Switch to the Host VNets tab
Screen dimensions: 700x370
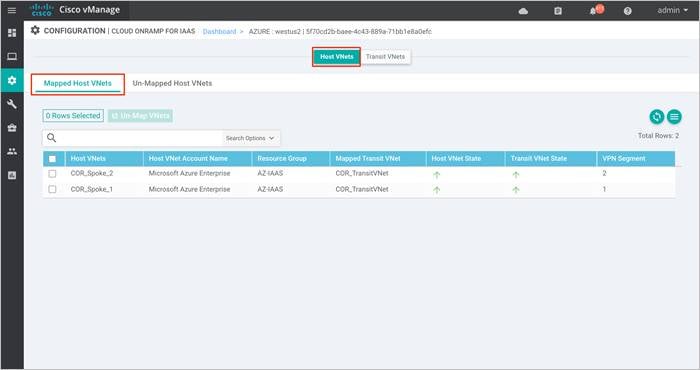point(337,57)
